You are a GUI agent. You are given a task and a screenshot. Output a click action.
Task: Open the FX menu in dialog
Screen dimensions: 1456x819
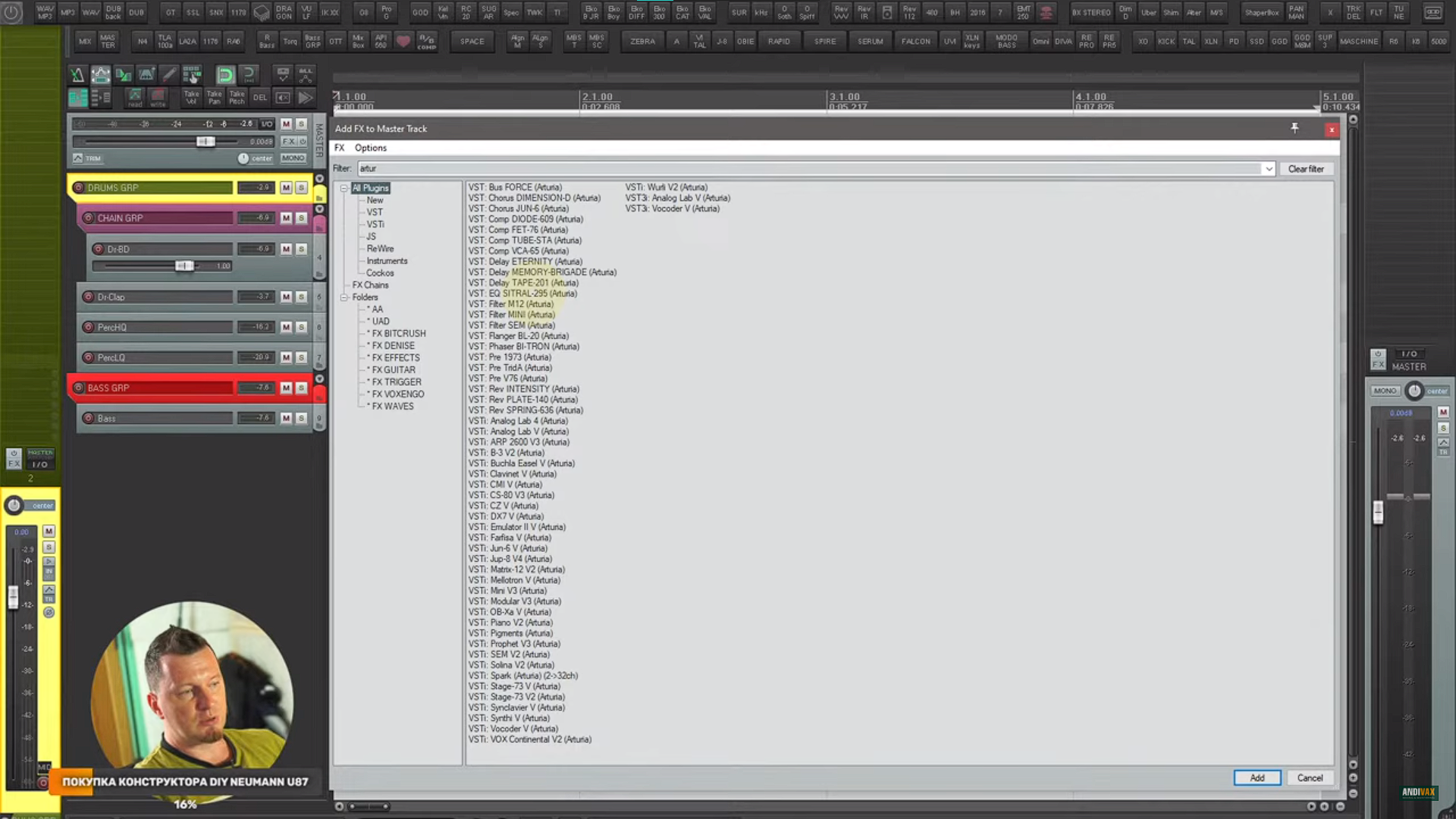tap(339, 148)
